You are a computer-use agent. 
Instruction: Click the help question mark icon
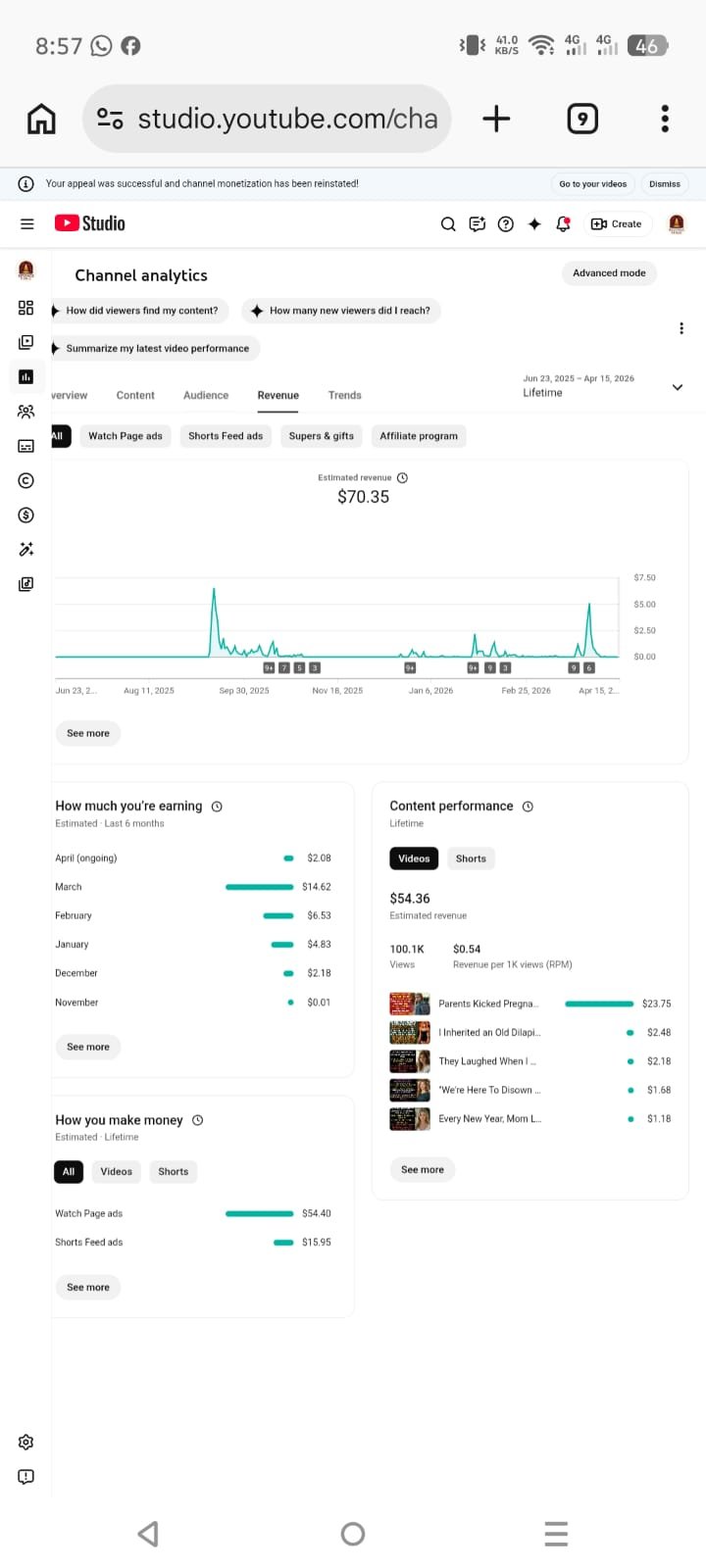tap(506, 223)
